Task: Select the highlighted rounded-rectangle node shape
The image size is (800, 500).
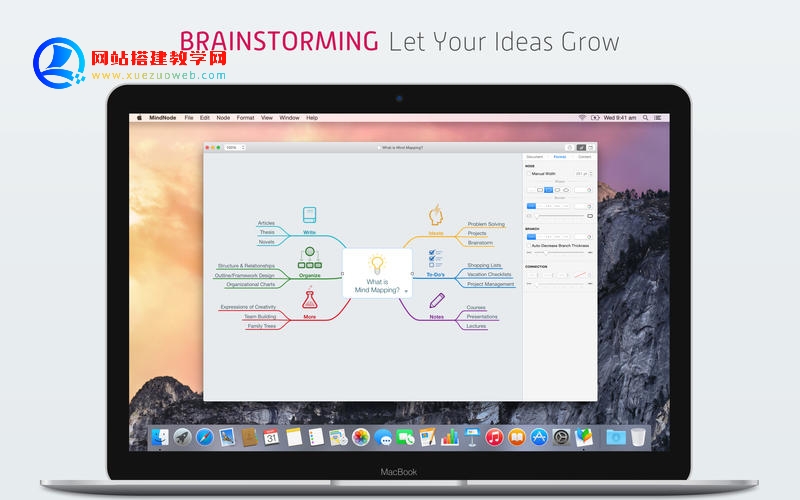Action: (548, 190)
